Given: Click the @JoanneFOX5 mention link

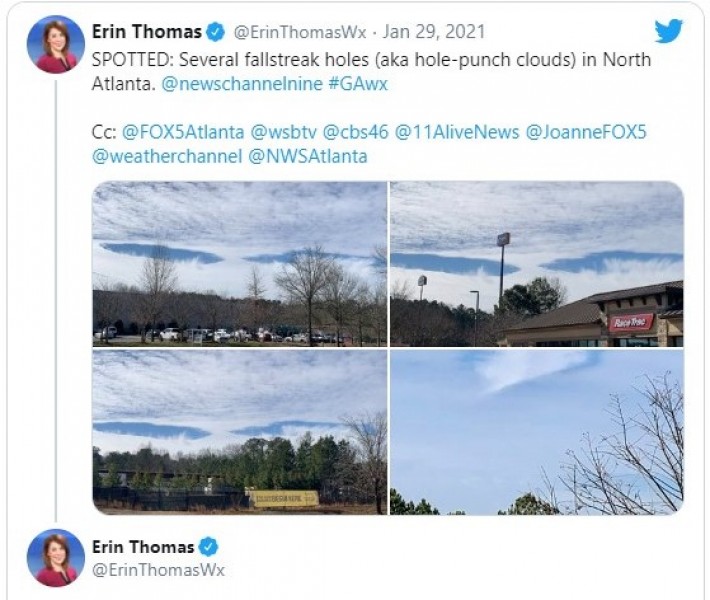Looking at the screenshot, I should (586, 132).
